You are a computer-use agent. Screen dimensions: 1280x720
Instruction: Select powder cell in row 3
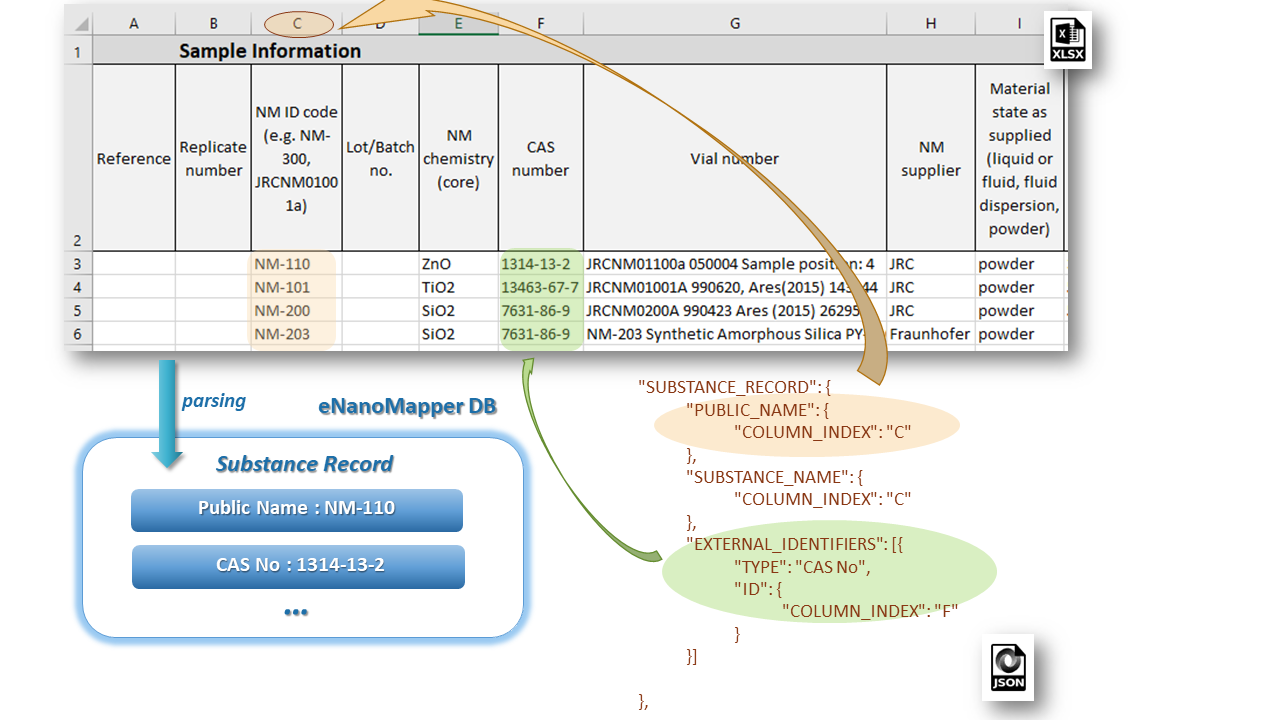point(1020,264)
